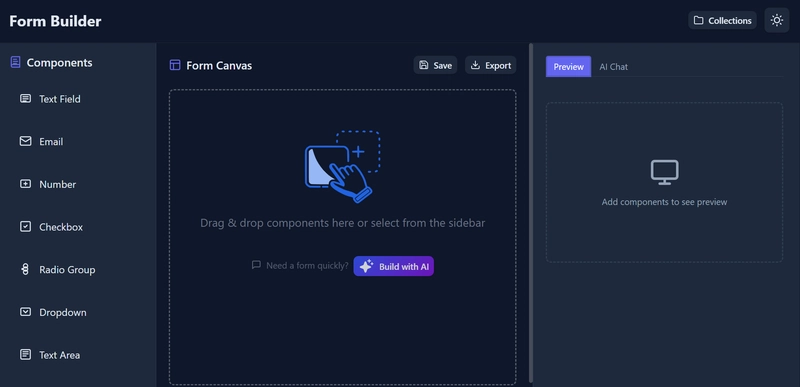
Task: Click 'Need a form quickly?' text
Action: tap(307, 266)
